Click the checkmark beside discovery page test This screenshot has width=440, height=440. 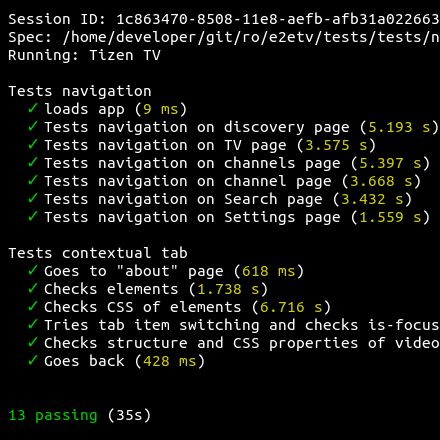point(33,126)
